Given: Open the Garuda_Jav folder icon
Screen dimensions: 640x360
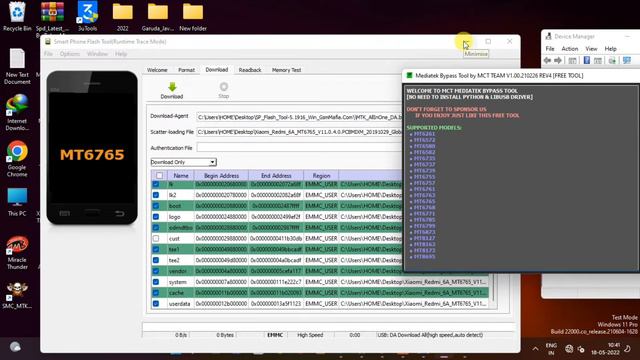Looking at the screenshot, I should (x=158, y=12).
